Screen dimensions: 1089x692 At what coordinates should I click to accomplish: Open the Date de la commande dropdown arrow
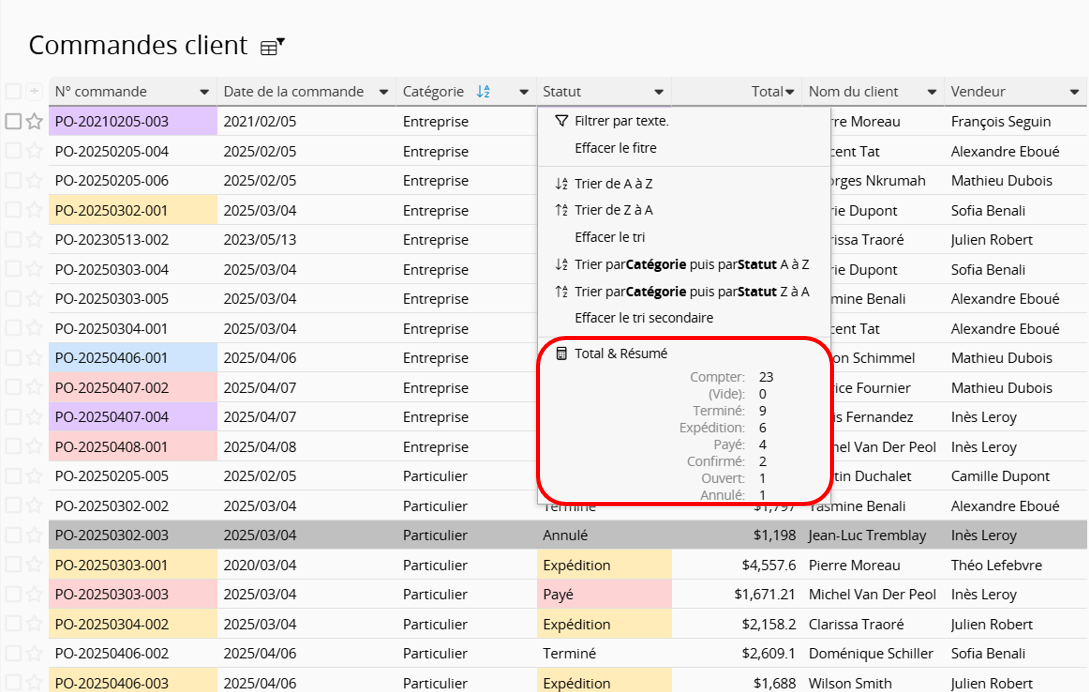point(384,92)
